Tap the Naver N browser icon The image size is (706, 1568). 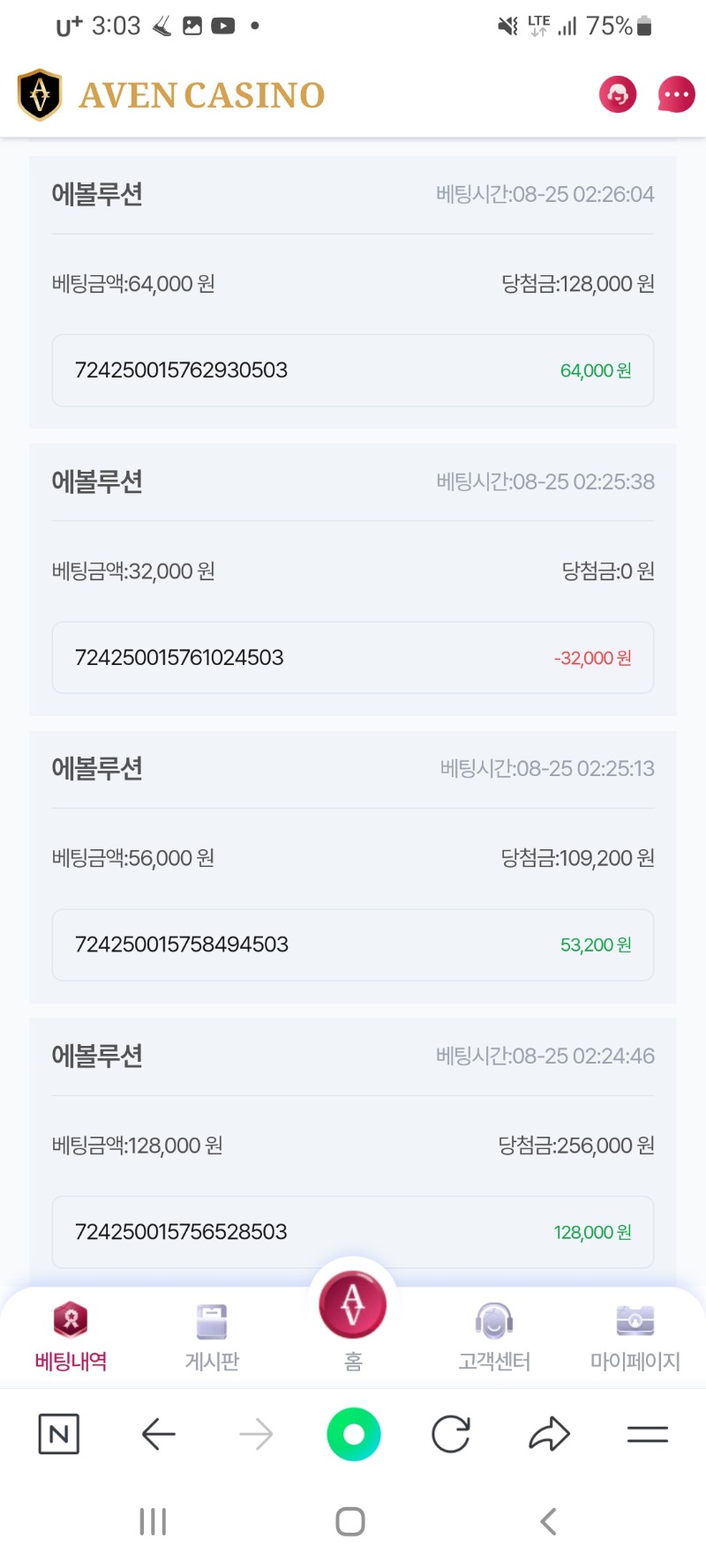coord(59,1434)
